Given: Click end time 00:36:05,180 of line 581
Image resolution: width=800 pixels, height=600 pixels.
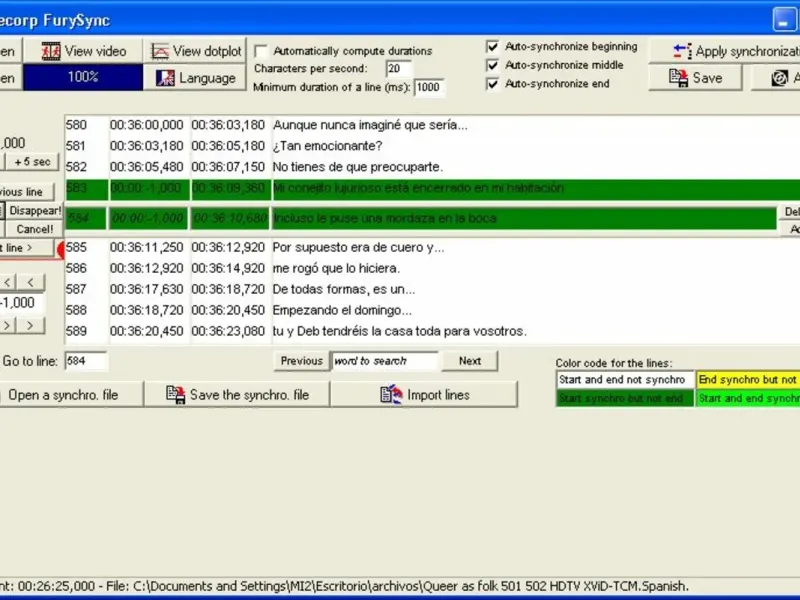Looking at the screenshot, I should coord(228,146).
